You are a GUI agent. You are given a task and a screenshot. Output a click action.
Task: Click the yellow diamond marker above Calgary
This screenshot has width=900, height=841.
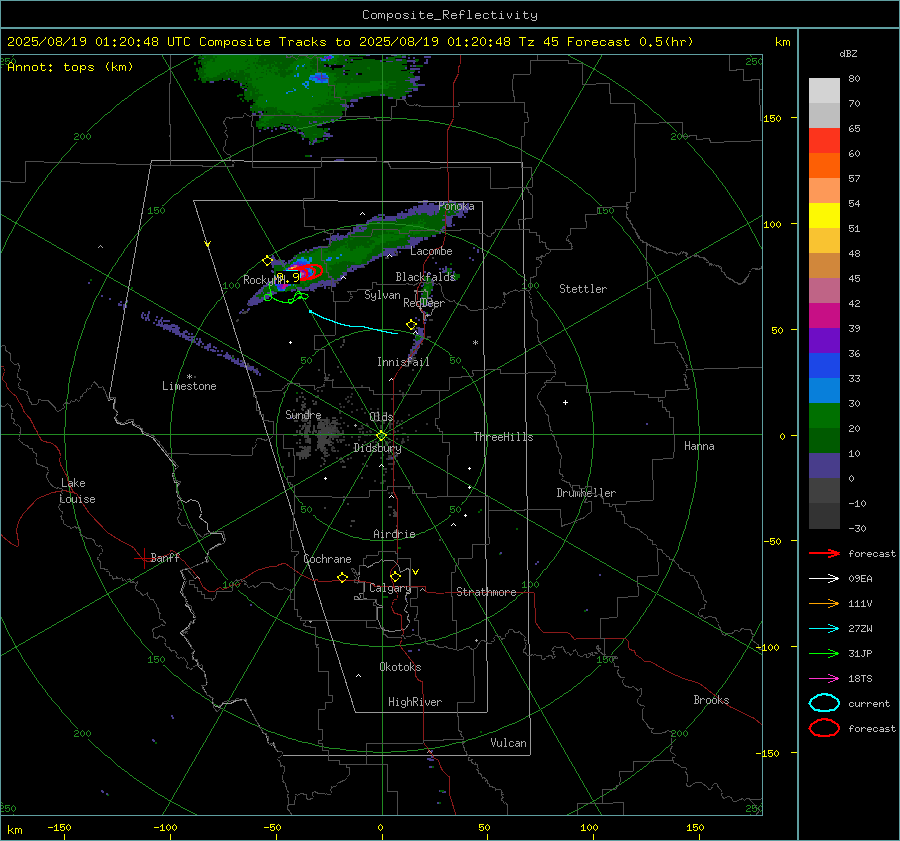click(x=395, y=576)
